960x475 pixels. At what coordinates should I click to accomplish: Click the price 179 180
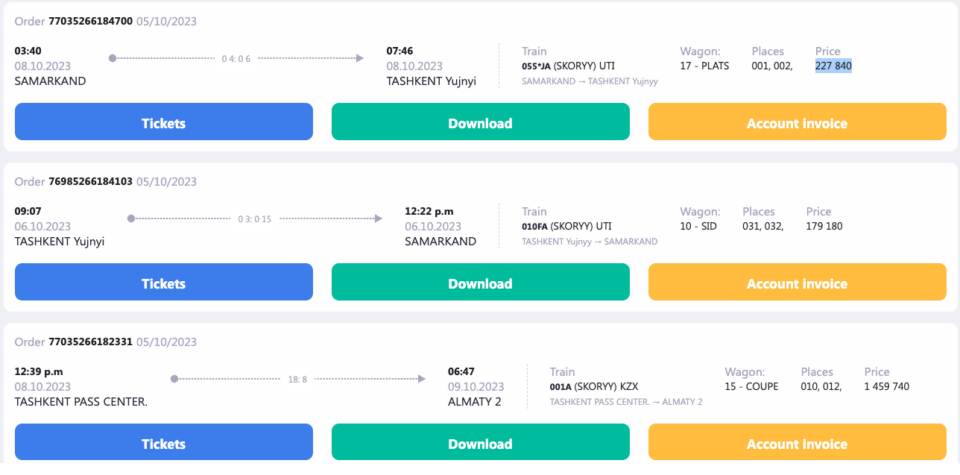pos(824,226)
